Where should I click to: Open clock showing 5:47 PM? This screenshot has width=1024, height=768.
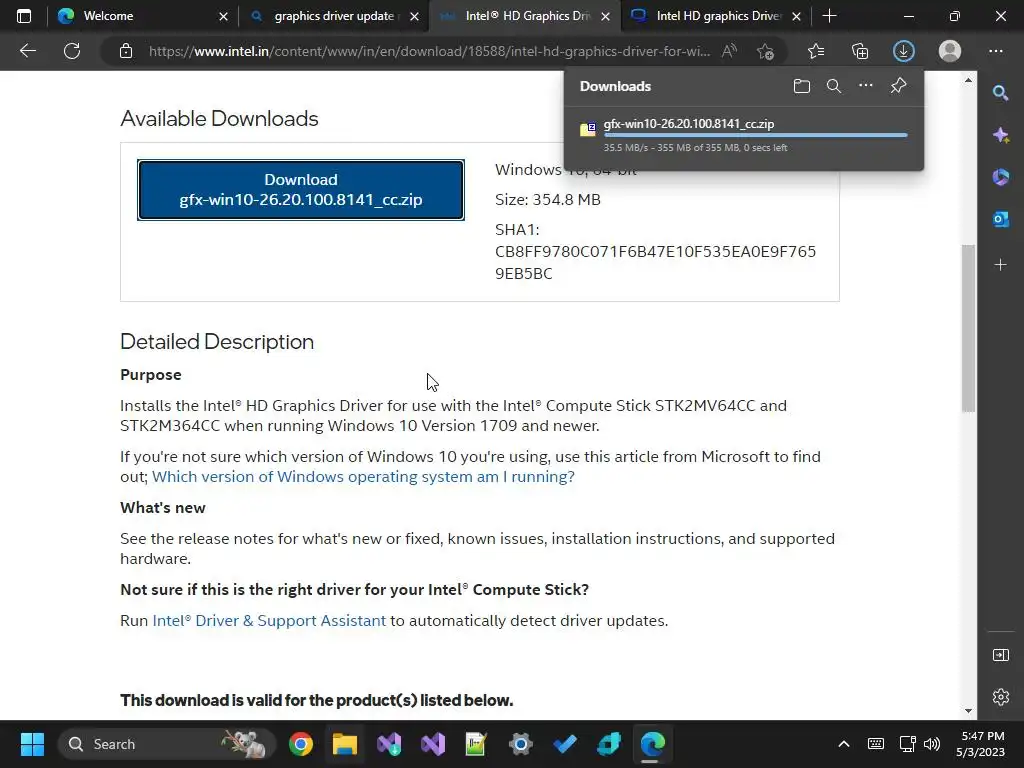pos(982,744)
